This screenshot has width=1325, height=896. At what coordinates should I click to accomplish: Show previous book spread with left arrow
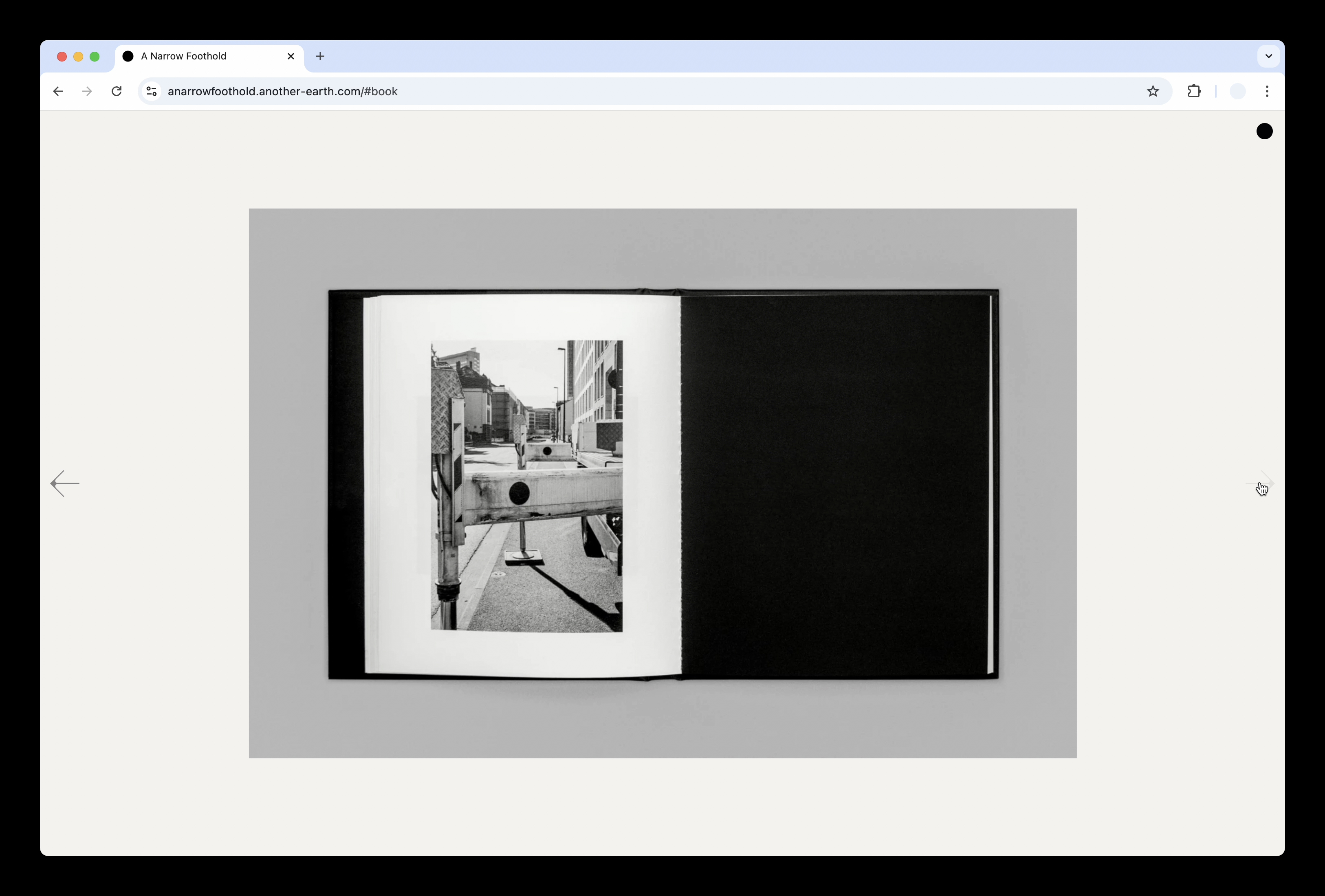[x=65, y=483]
